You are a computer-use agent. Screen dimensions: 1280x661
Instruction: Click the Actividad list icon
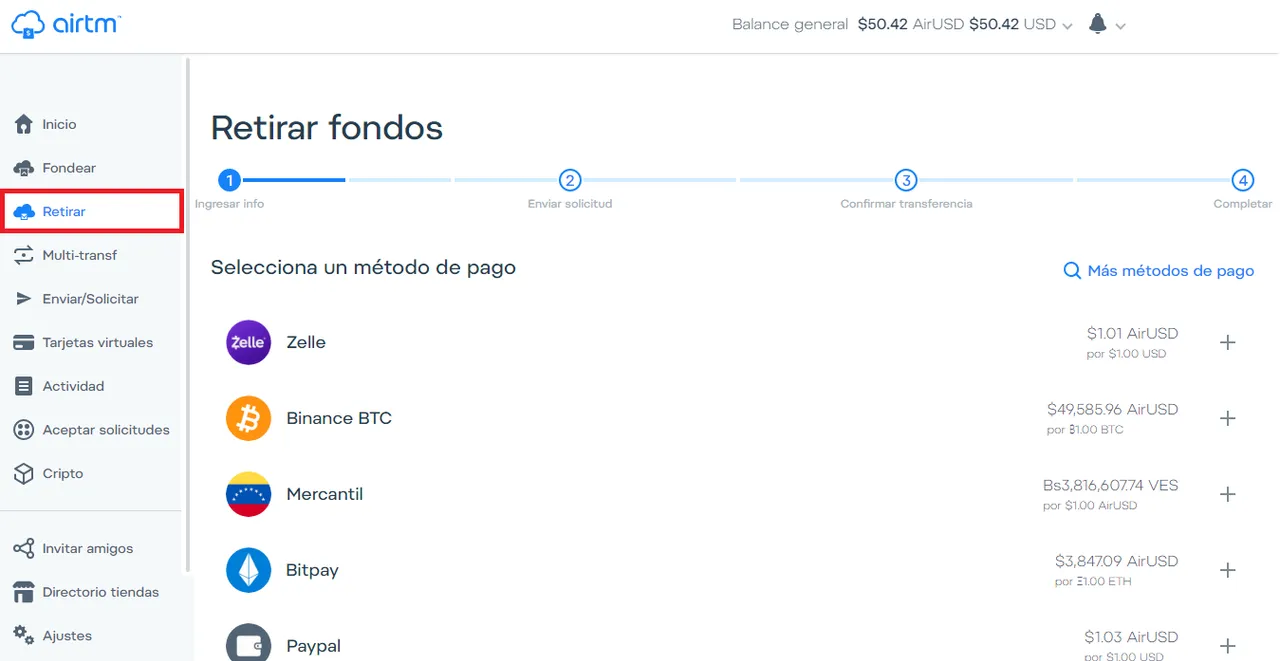(24, 386)
